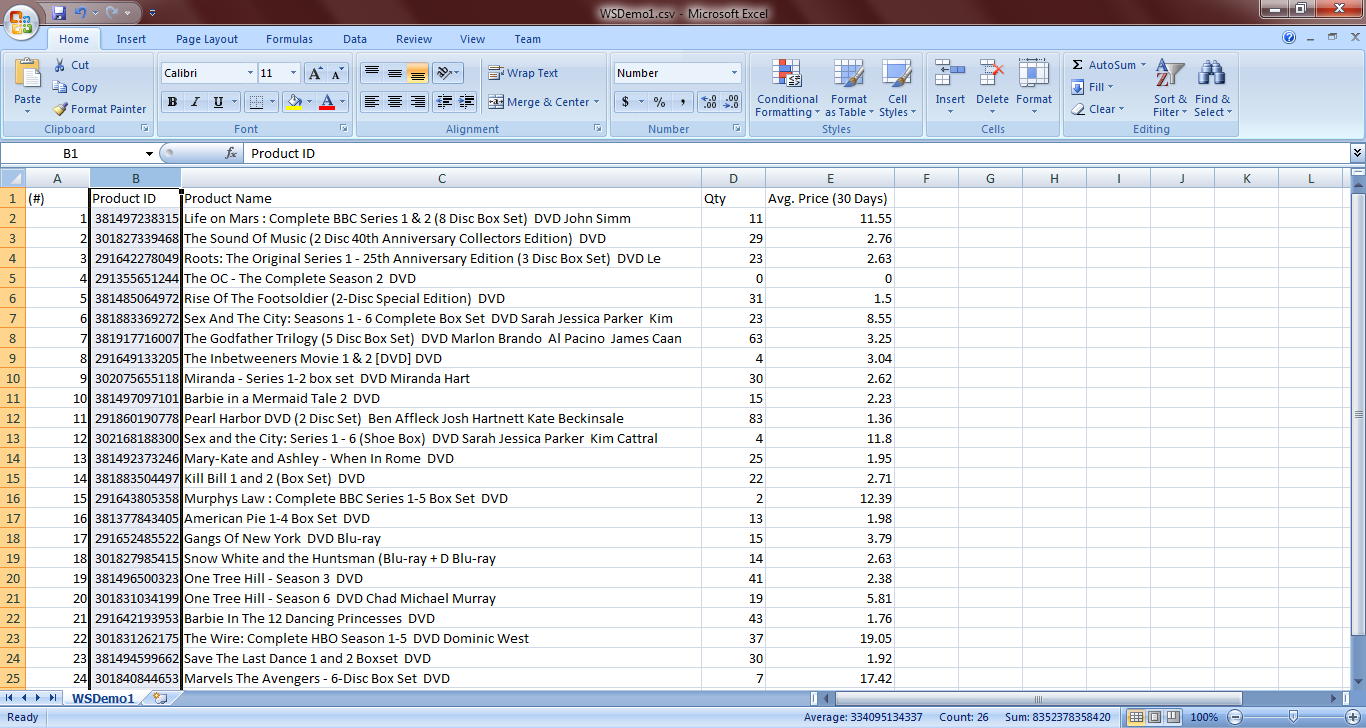Viewport: 1366px width, 728px height.
Task: Open fill color palette arrow
Action: pyautogui.click(x=309, y=102)
